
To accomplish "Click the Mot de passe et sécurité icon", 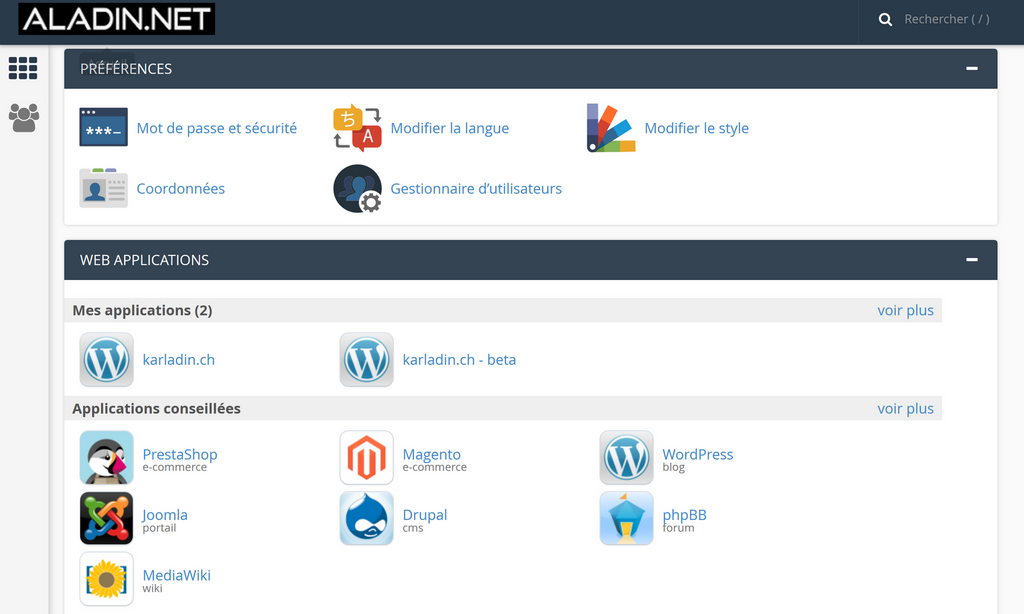I will 104,128.
